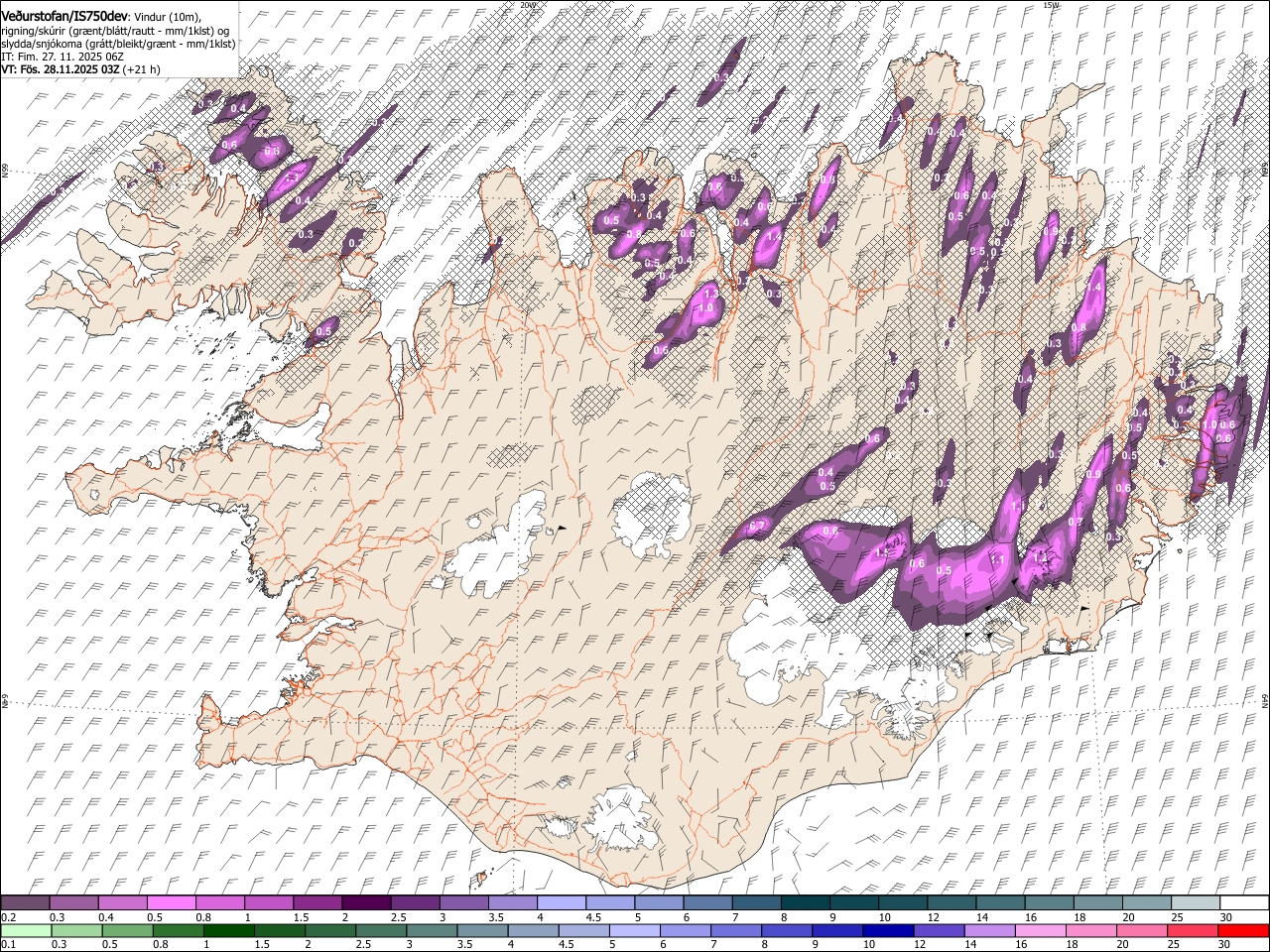
Task: Select medium green 0.5–0.8 swatch in lower legend
Action: point(179,930)
